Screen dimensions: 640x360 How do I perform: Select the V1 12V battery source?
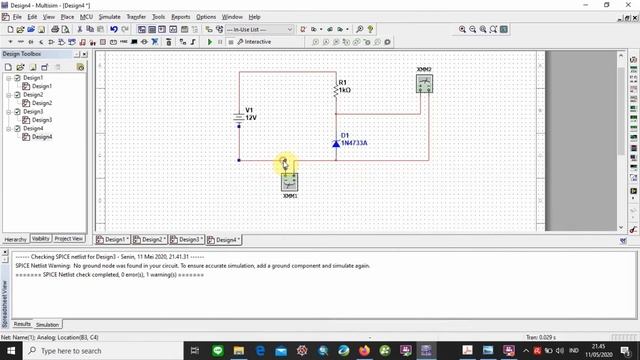[239, 118]
